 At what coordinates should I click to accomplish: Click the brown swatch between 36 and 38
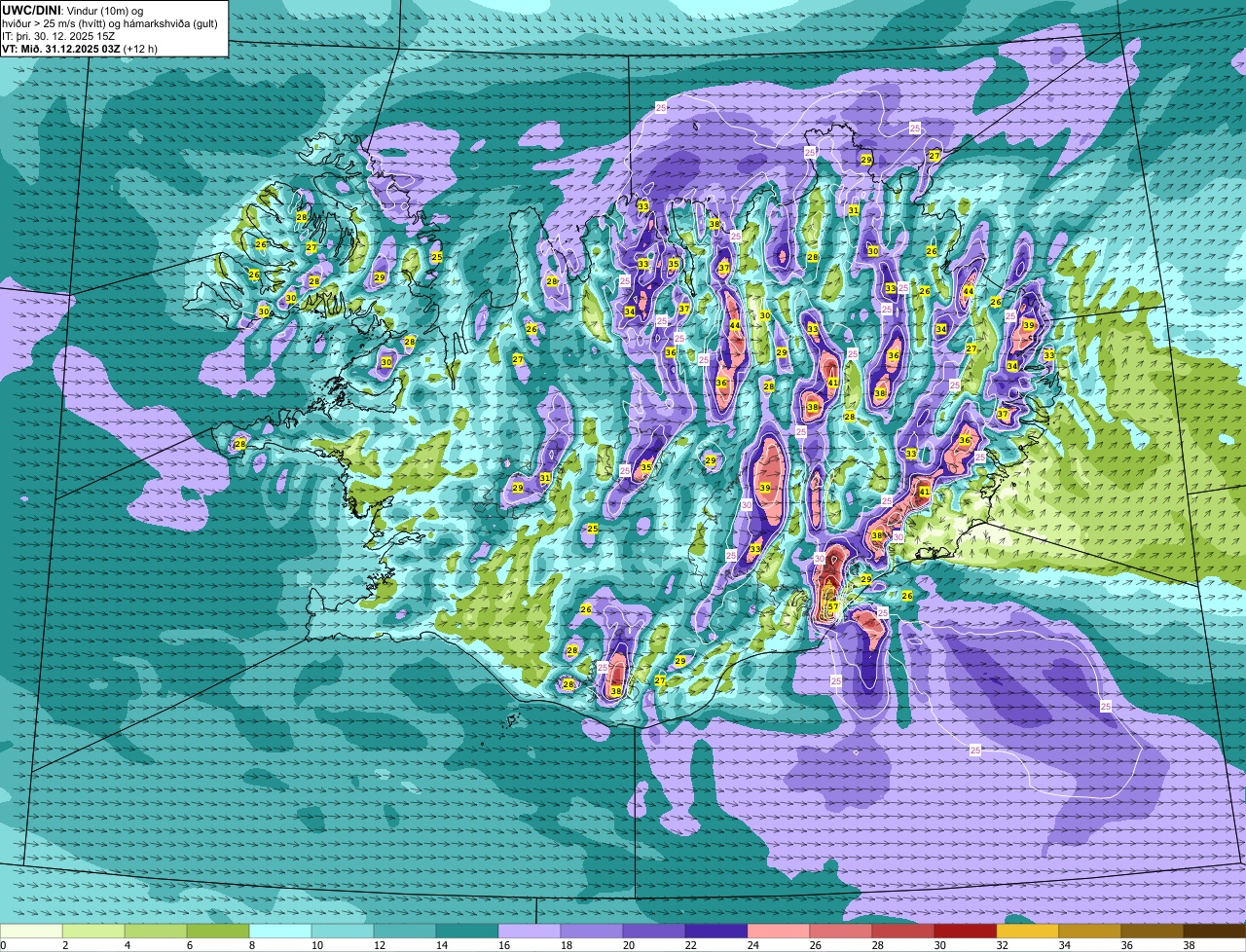pyautogui.click(x=1153, y=932)
